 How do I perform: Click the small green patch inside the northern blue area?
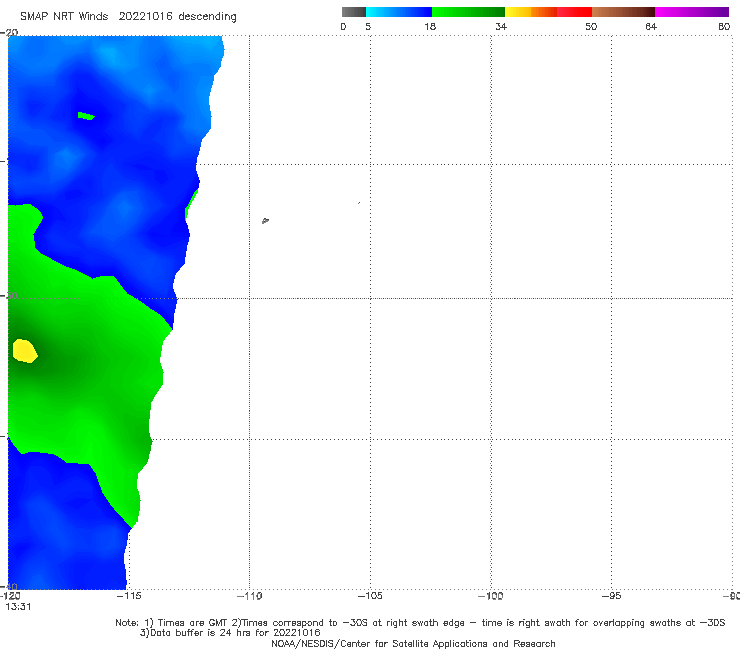(86, 116)
